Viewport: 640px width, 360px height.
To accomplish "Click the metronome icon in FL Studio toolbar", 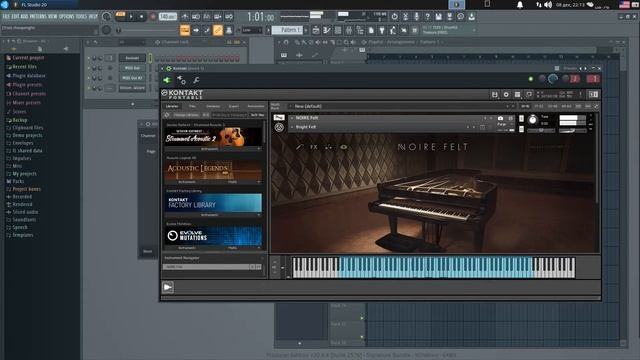I will coord(185,17).
